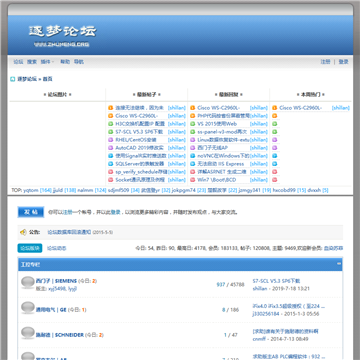Open last post S7-SCL V5.3 SP6 in SIEMENS row

pos(276,281)
